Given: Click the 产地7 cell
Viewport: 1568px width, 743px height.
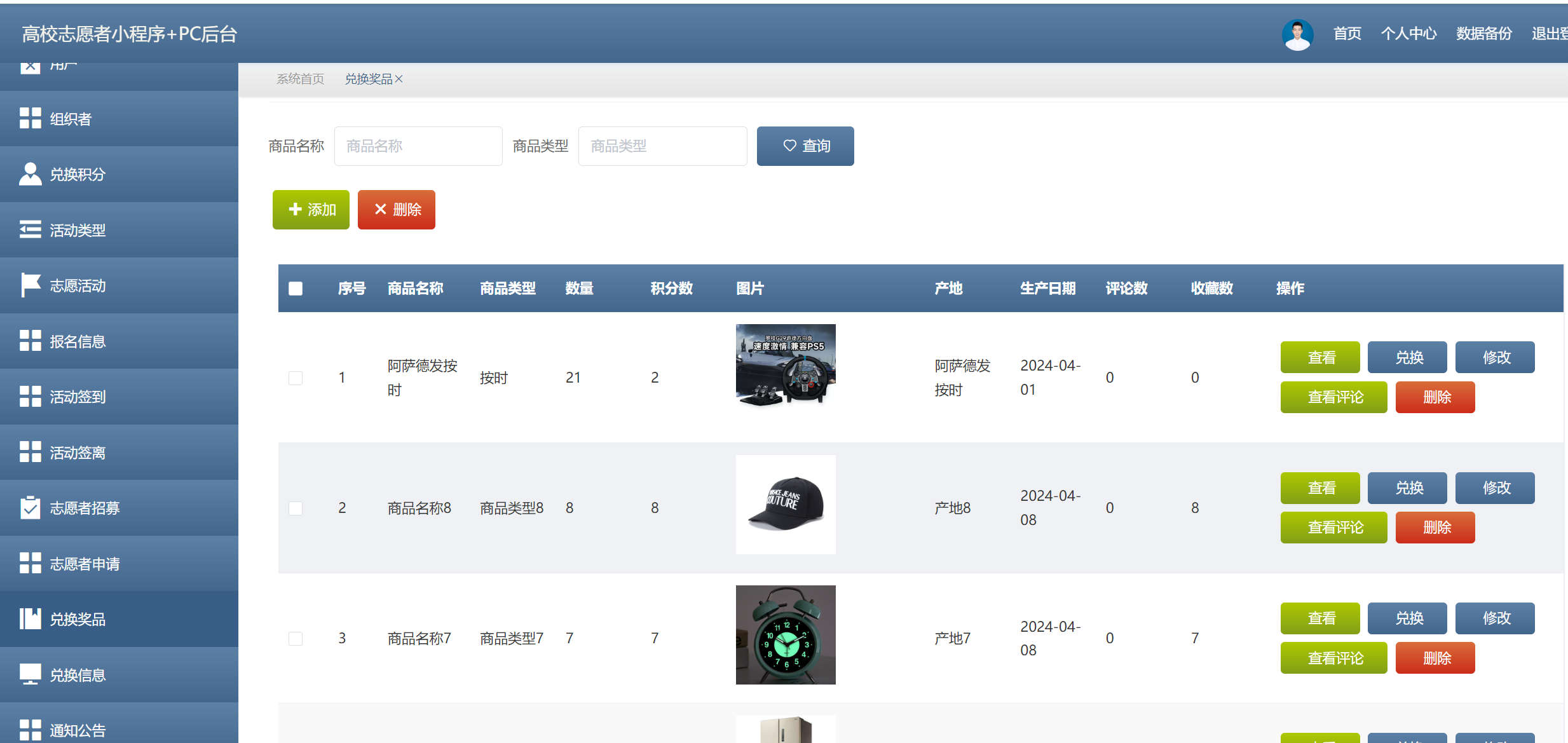Looking at the screenshot, I should coord(952,638).
